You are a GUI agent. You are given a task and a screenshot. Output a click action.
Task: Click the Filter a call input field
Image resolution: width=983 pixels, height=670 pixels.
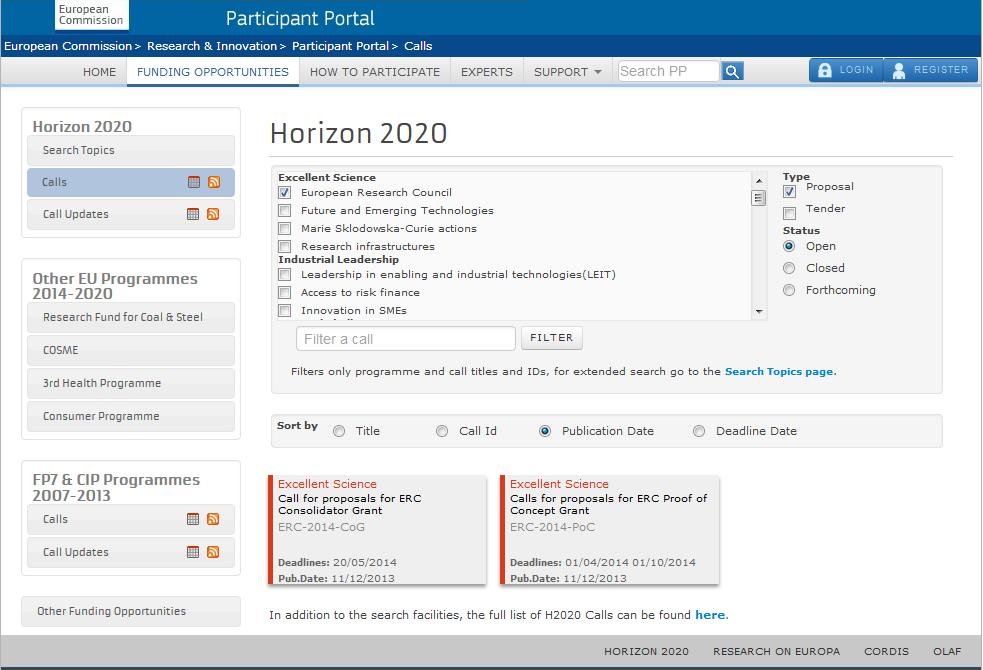pos(406,338)
